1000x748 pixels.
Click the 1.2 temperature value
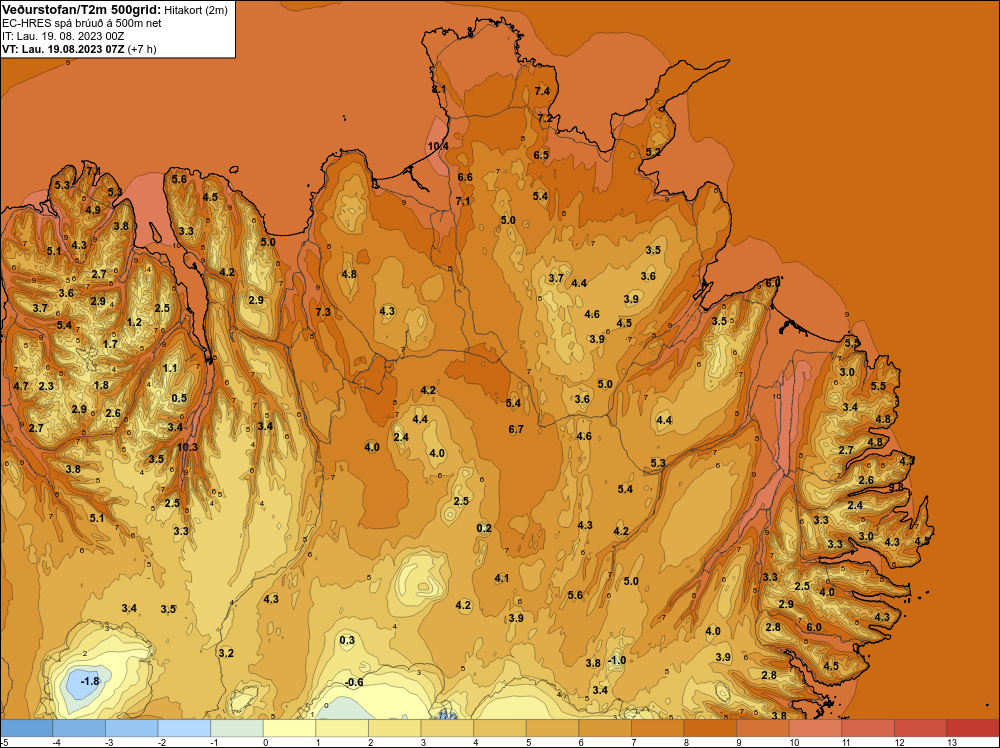pos(134,322)
